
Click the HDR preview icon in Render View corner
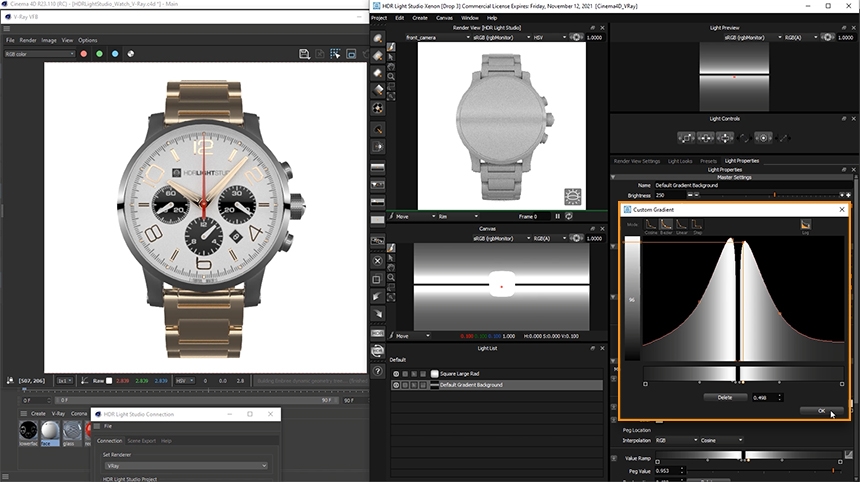pyautogui.click(x=573, y=196)
